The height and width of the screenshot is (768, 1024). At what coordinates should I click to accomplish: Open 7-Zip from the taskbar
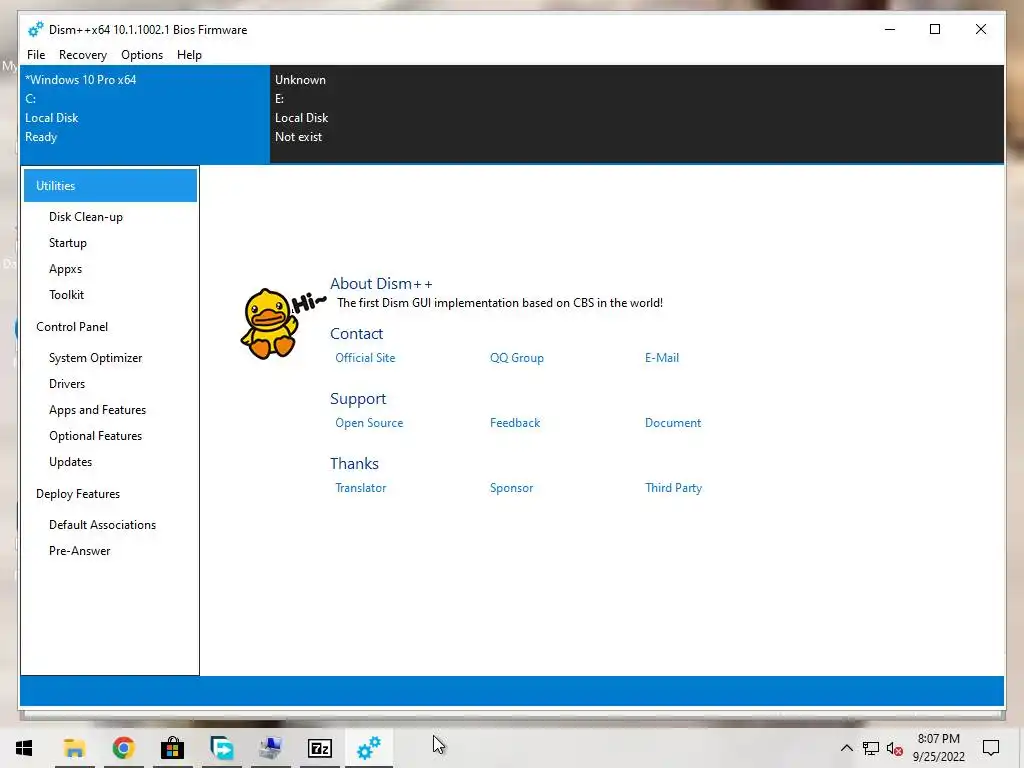319,748
